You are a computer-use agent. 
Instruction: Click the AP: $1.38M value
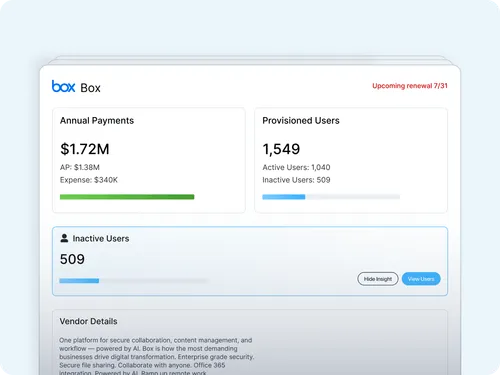click(80, 167)
